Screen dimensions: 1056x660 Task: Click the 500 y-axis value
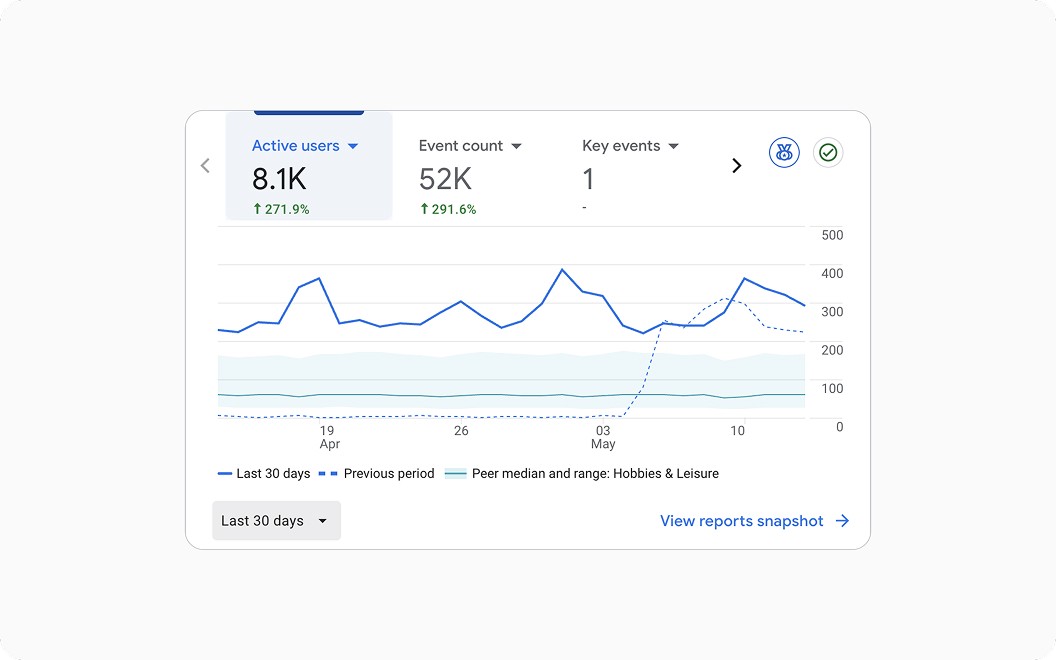(x=832, y=235)
